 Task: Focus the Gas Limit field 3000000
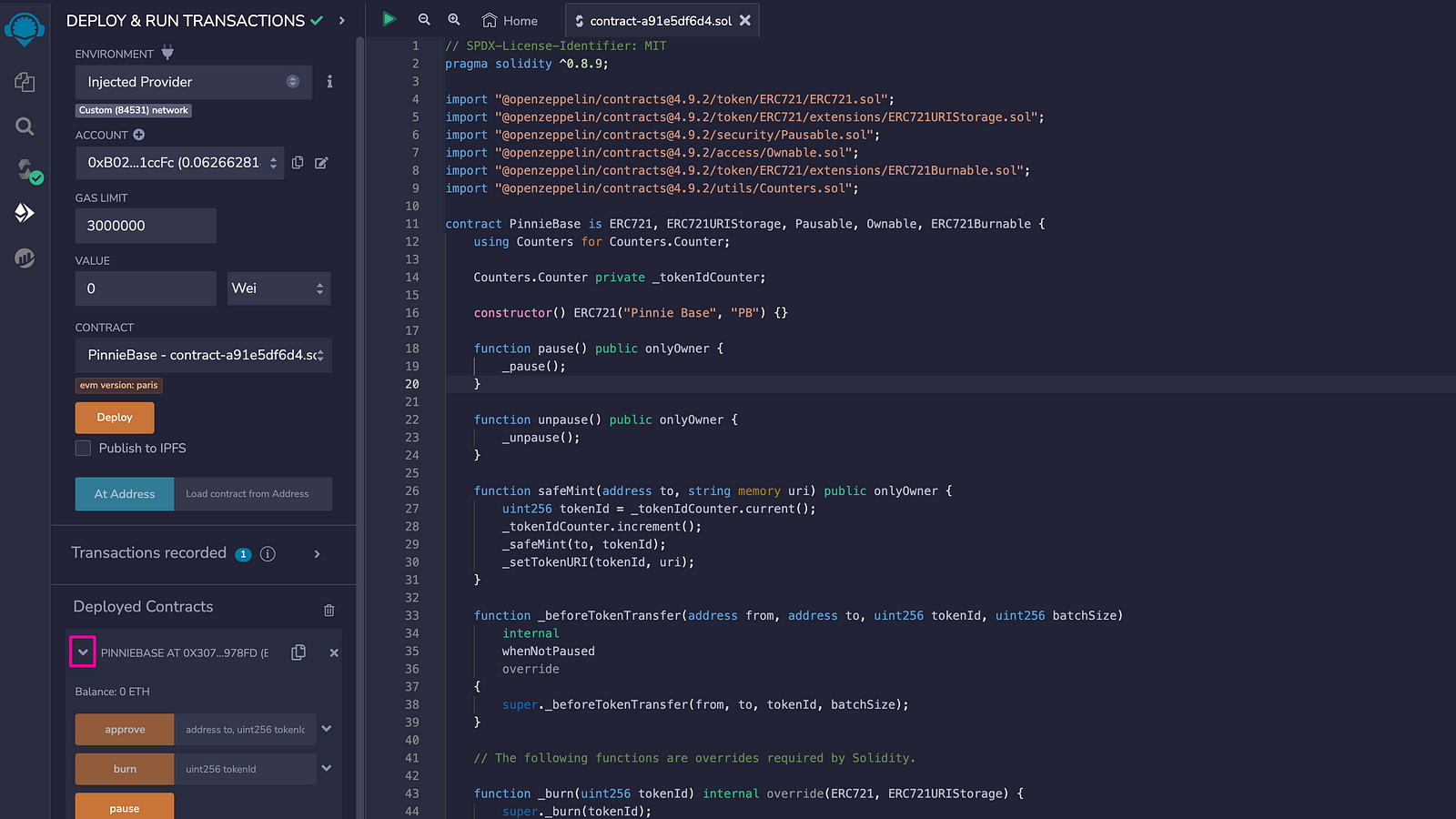146,226
